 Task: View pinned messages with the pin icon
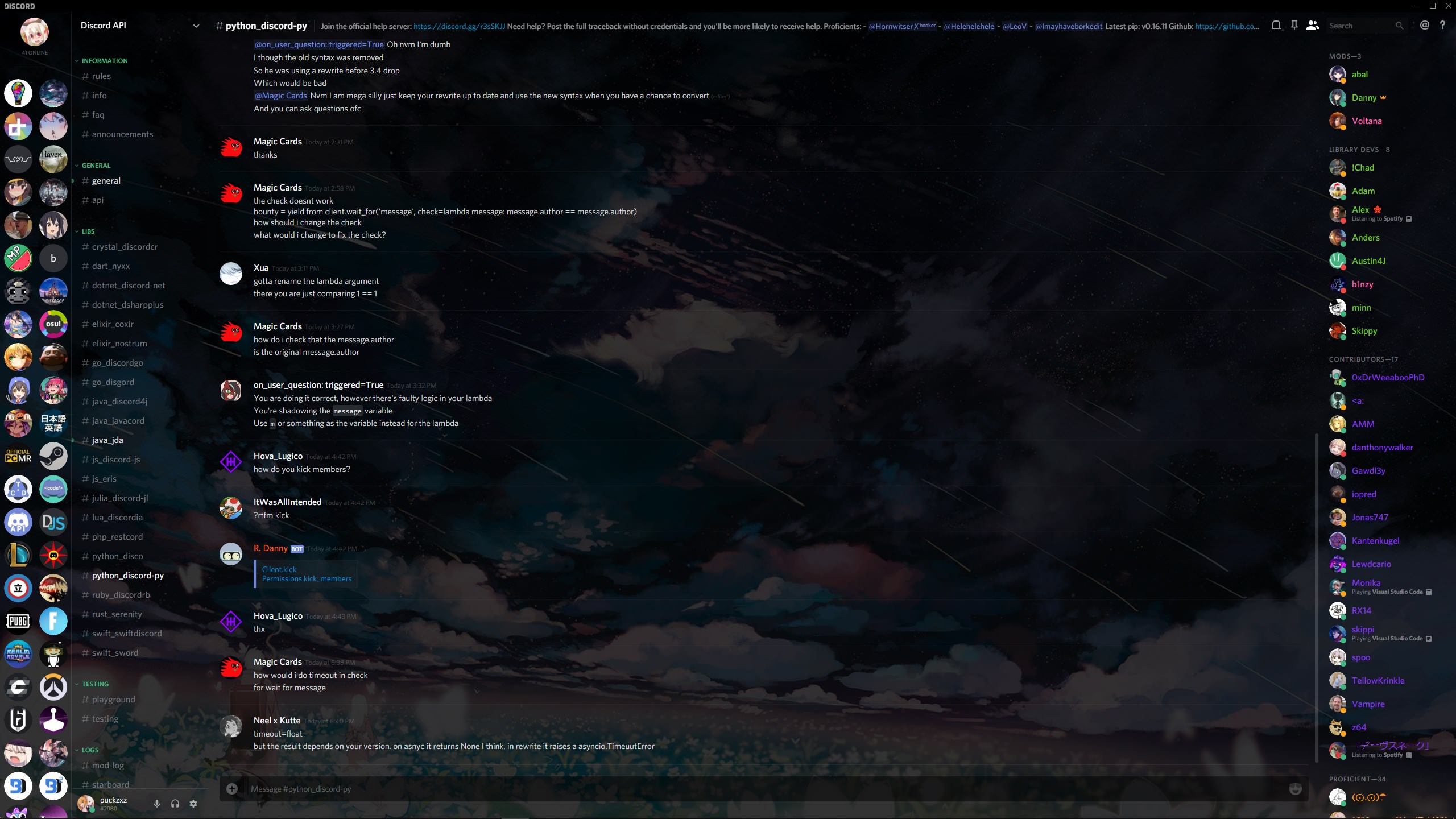click(x=1293, y=25)
